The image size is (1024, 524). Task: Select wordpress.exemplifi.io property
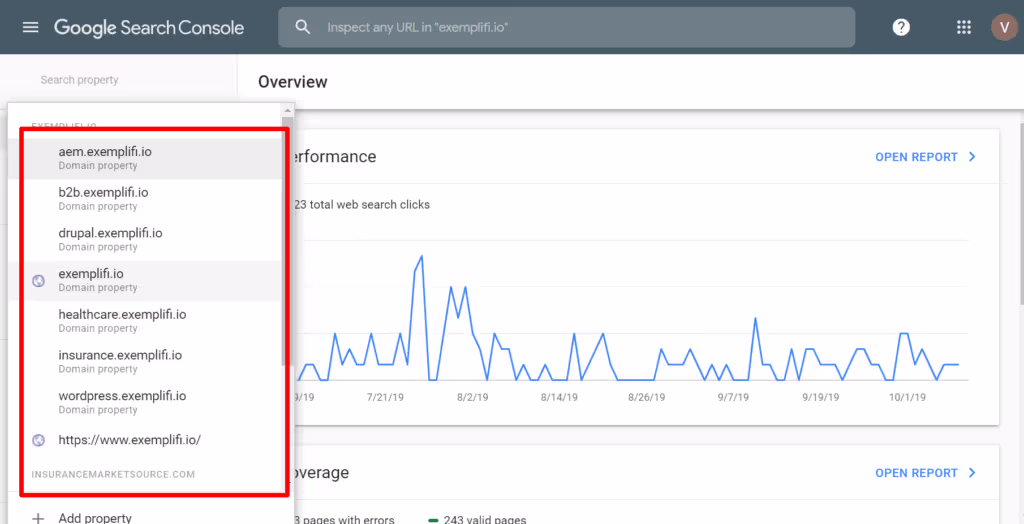click(x=144, y=402)
